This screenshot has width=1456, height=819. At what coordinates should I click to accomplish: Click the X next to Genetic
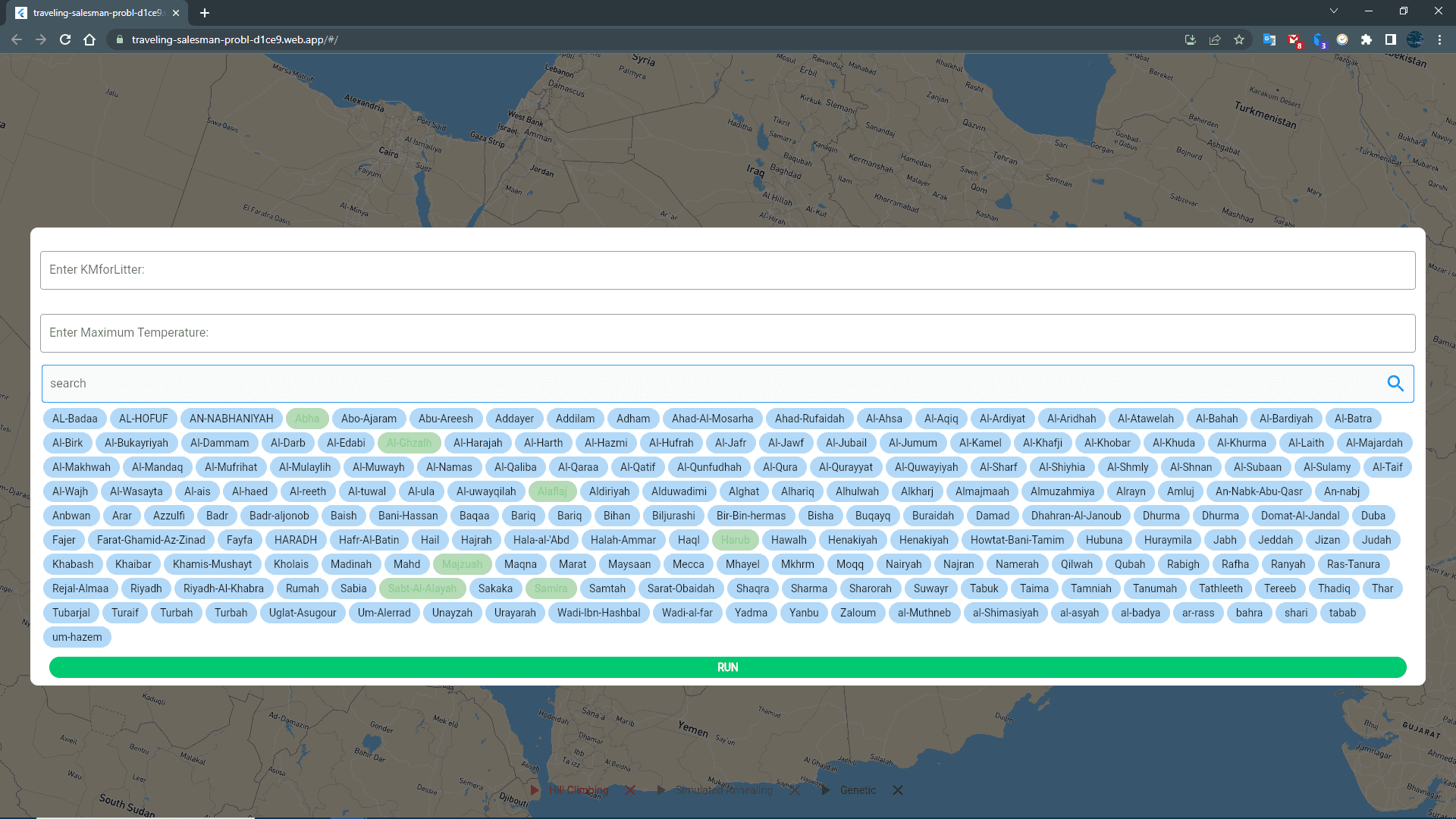pos(898,790)
